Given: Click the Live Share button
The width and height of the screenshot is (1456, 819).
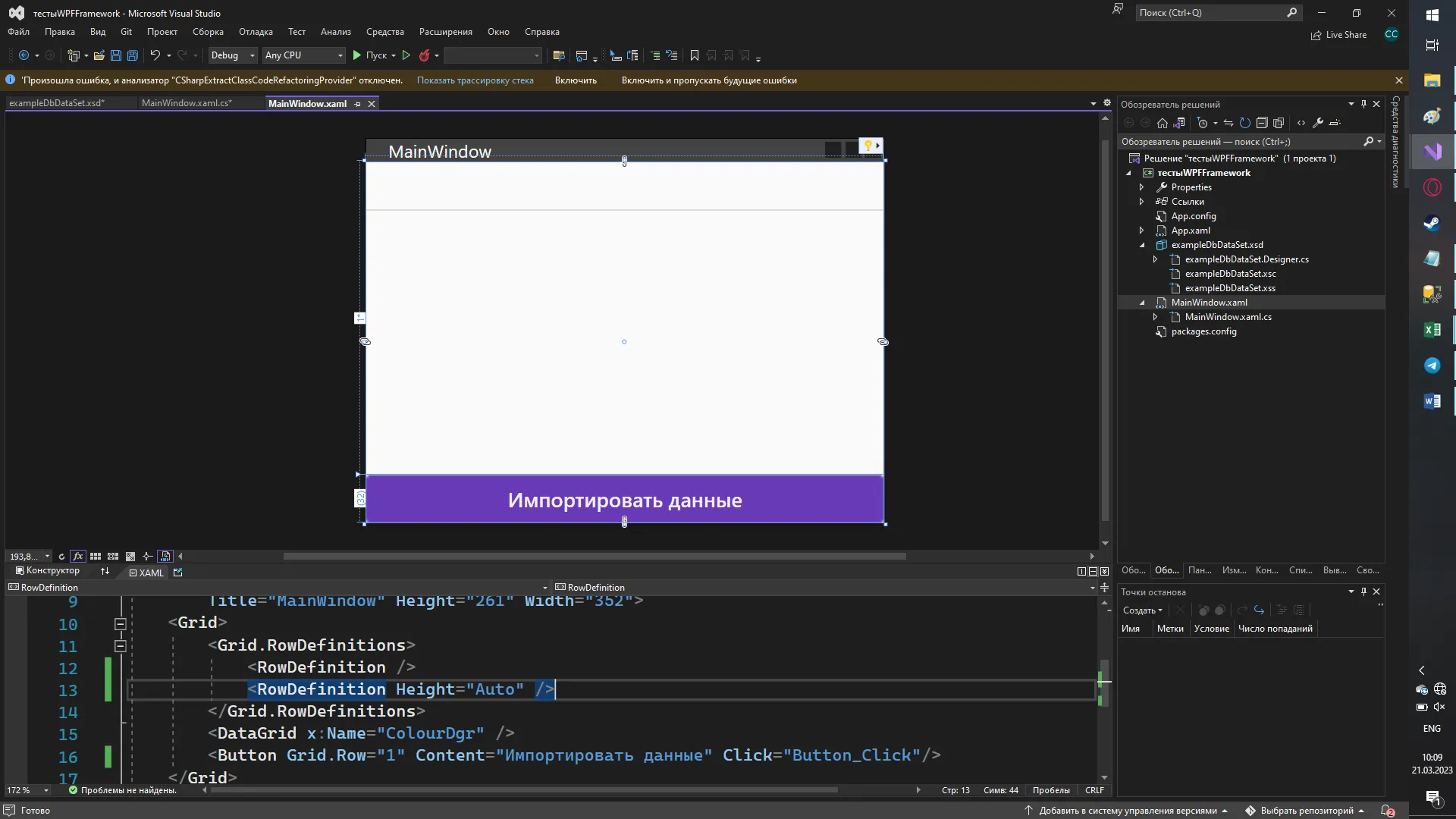Looking at the screenshot, I should pyautogui.click(x=1339, y=35).
